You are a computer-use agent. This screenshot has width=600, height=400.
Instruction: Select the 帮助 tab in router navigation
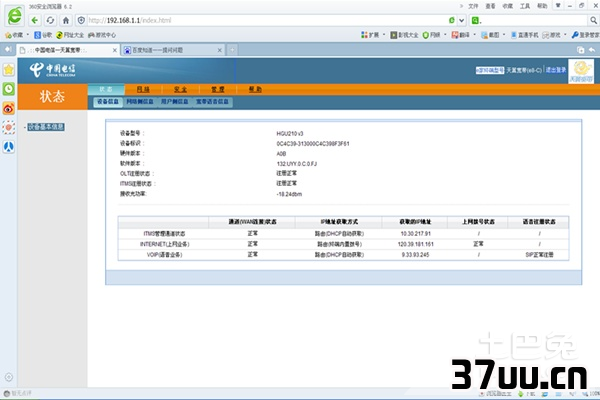tap(255, 89)
